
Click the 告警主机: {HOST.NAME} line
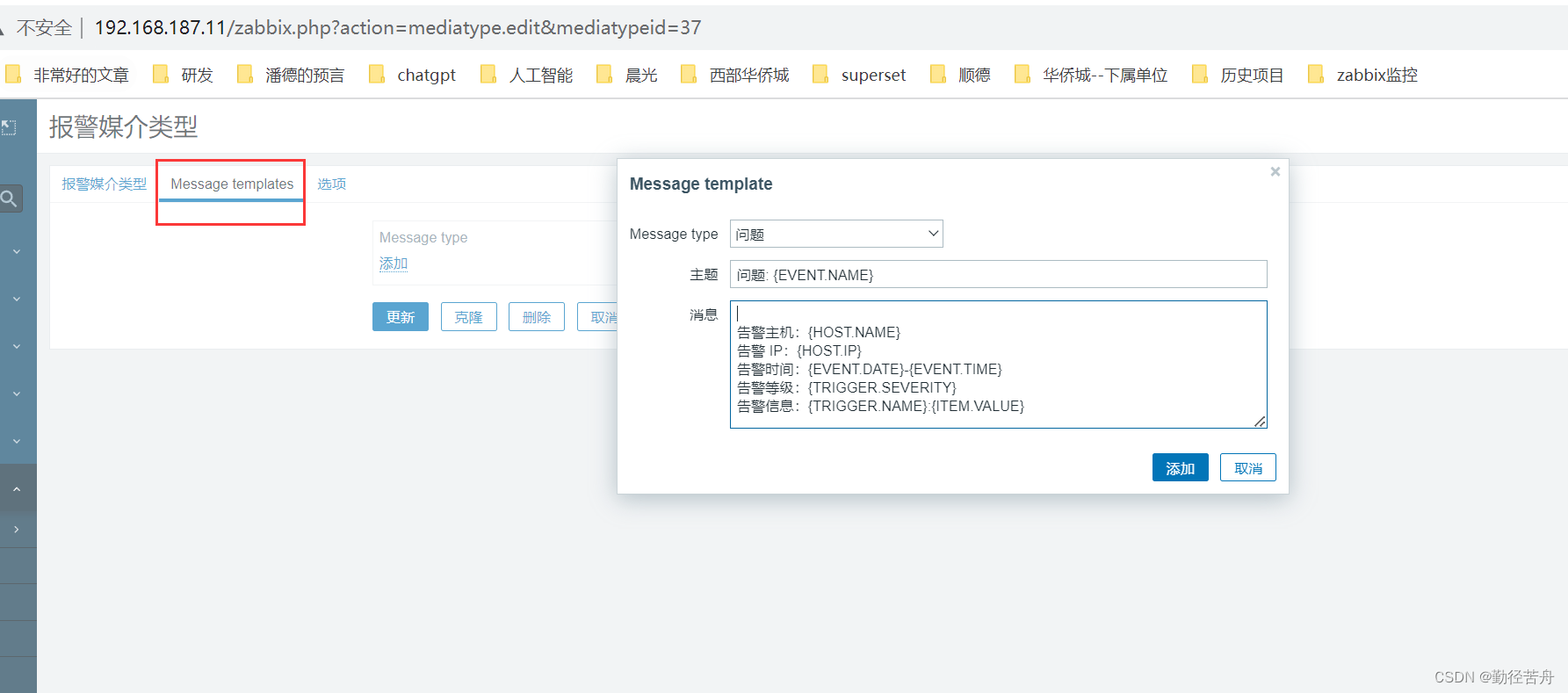pyautogui.click(x=819, y=332)
